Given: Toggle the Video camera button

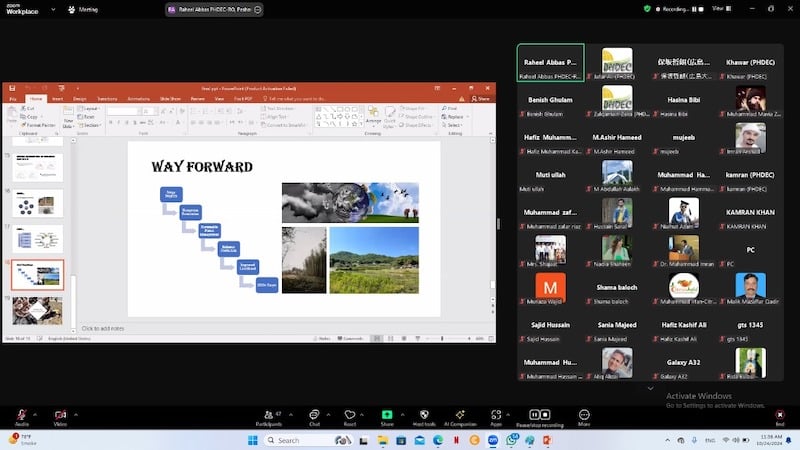Looking at the screenshot, I should click(x=60, y=415).
